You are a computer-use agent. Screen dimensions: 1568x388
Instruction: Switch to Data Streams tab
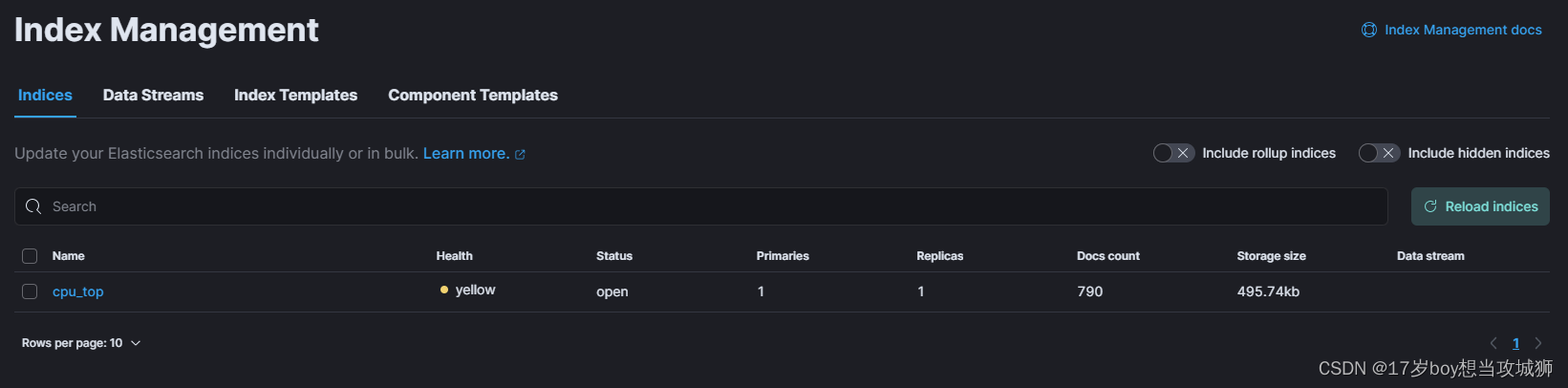click(153, 95)
